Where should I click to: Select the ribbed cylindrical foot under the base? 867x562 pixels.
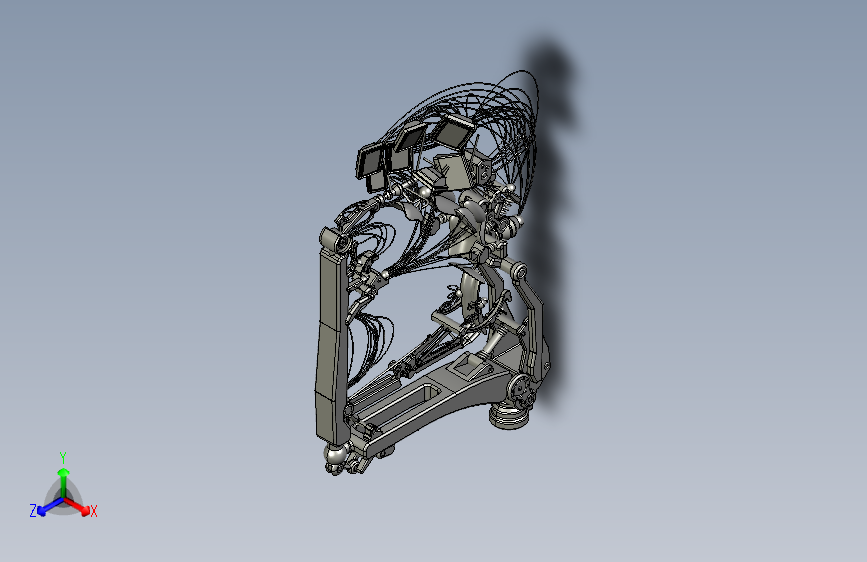pos(509,416)
